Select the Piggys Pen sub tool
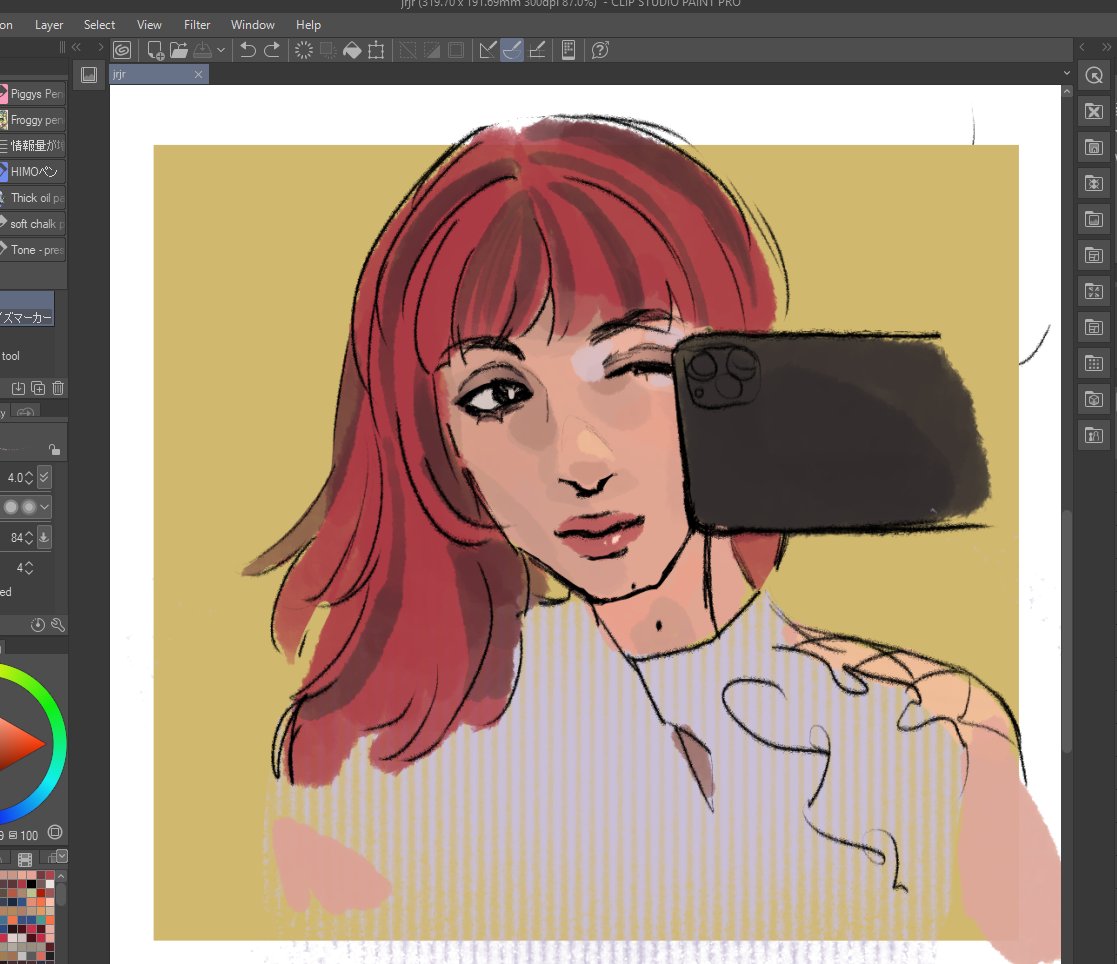 tap(33, 94)
